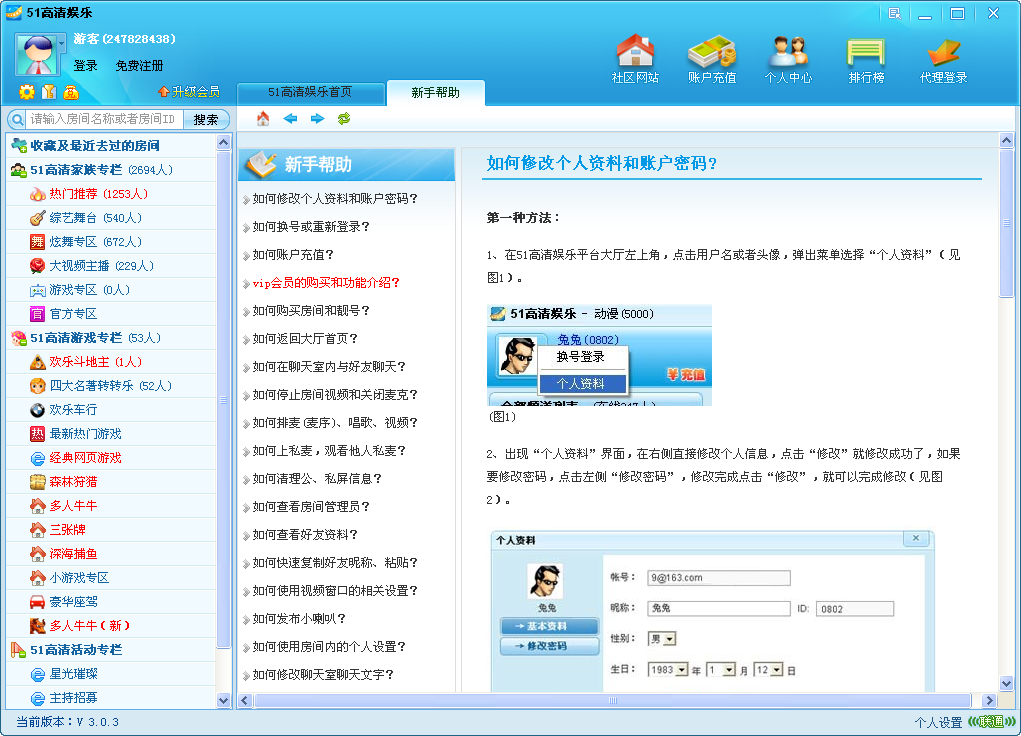
Task: Open the 社区网站 community site icon
Action: (x=635, y=58)
